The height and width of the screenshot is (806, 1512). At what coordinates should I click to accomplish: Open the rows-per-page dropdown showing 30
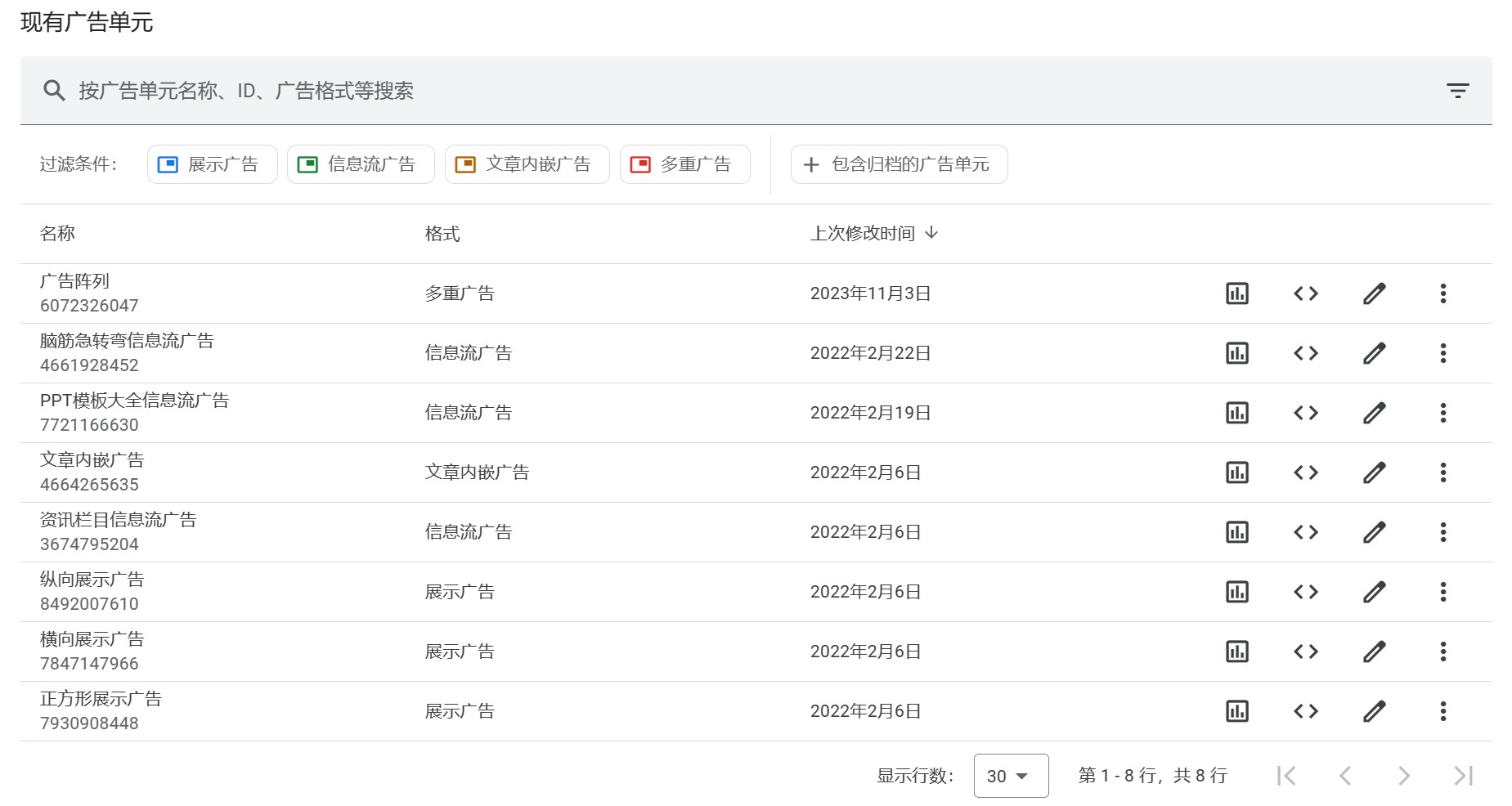tap(1010, 776)
